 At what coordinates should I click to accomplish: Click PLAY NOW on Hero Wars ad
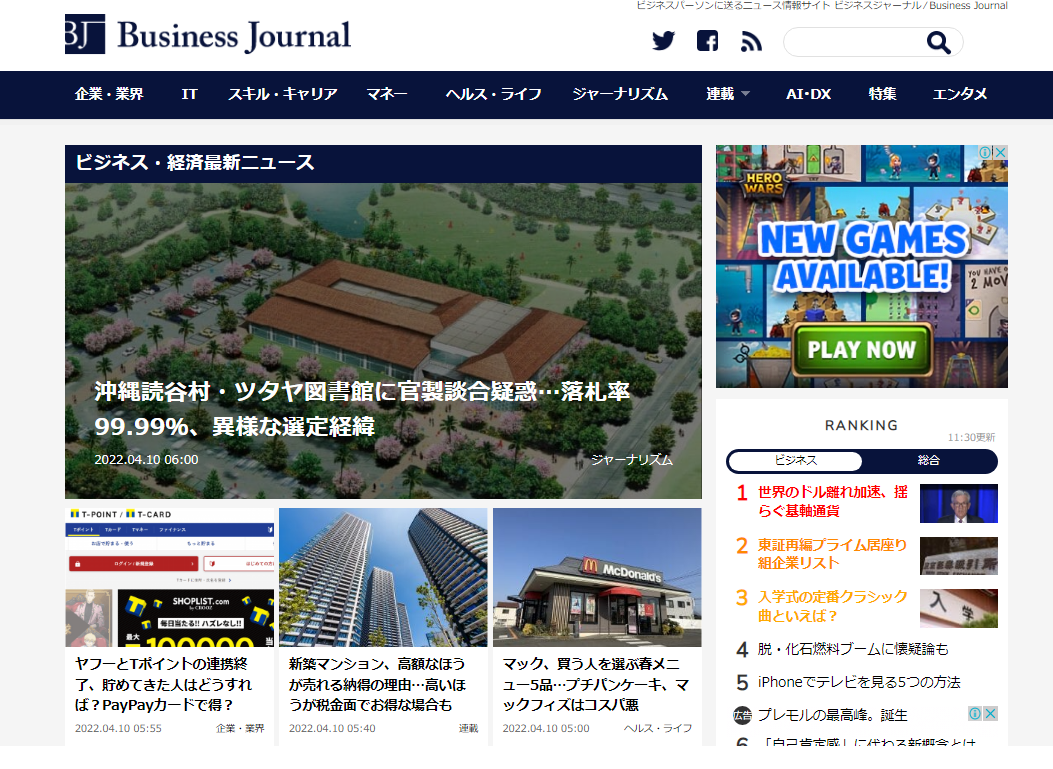(862, 350)
